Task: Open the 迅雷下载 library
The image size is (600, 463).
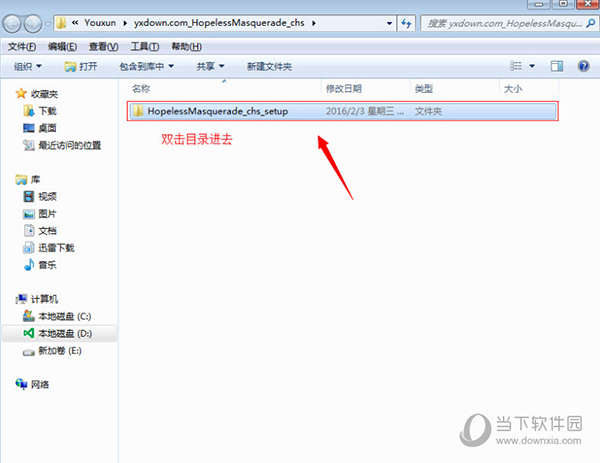Action: (56, 248)
